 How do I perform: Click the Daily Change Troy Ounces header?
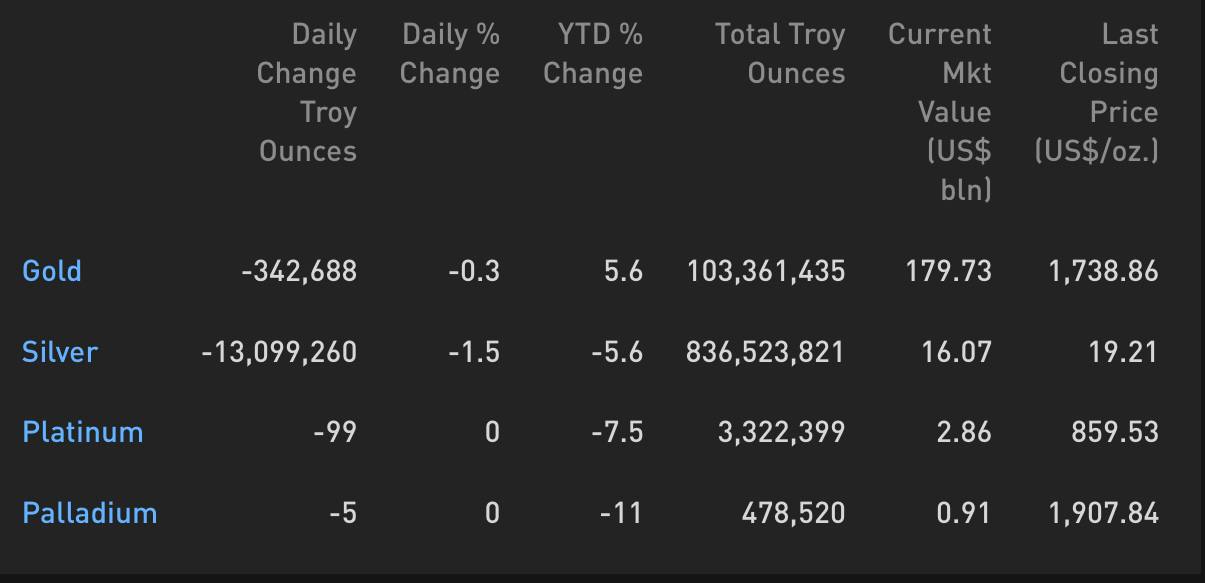point(307,93)
